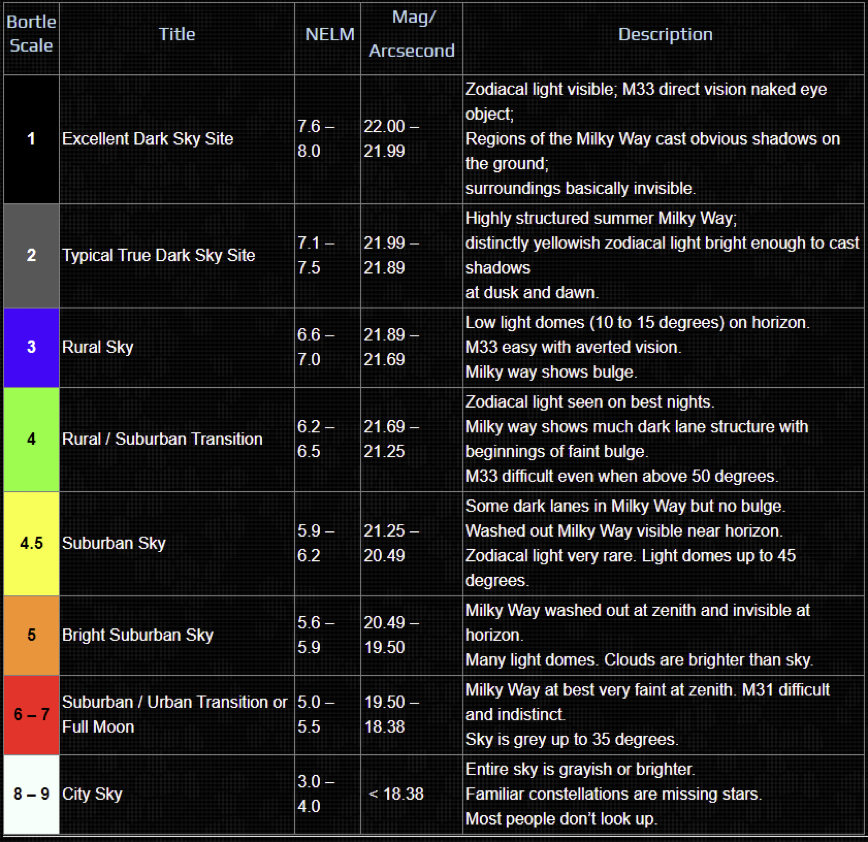868x842 pixels.
Task: Click NELM value '5.0 – 5.5'
Action: tap(316, 714)
